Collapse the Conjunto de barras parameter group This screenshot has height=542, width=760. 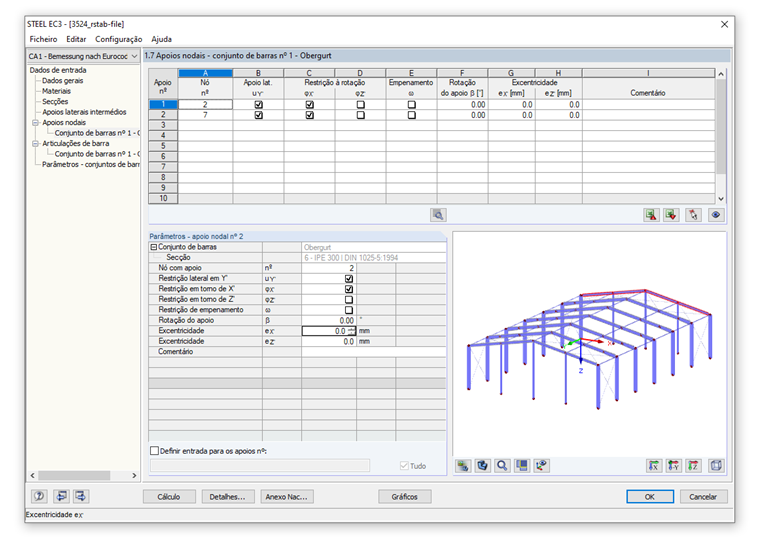point(154,247)
